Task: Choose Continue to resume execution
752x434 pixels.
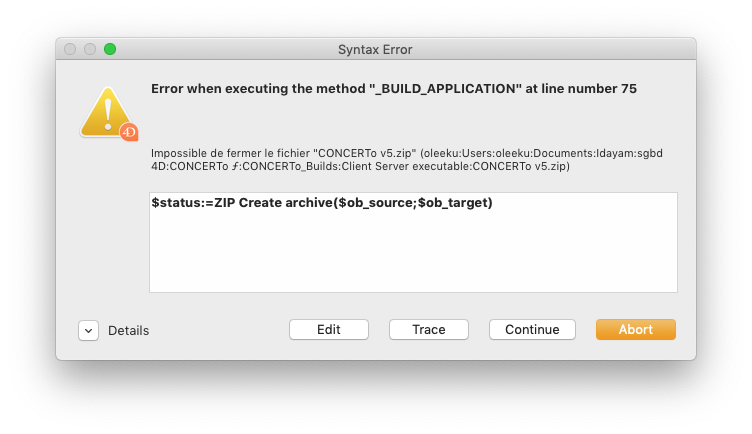Action: [531, 329]
